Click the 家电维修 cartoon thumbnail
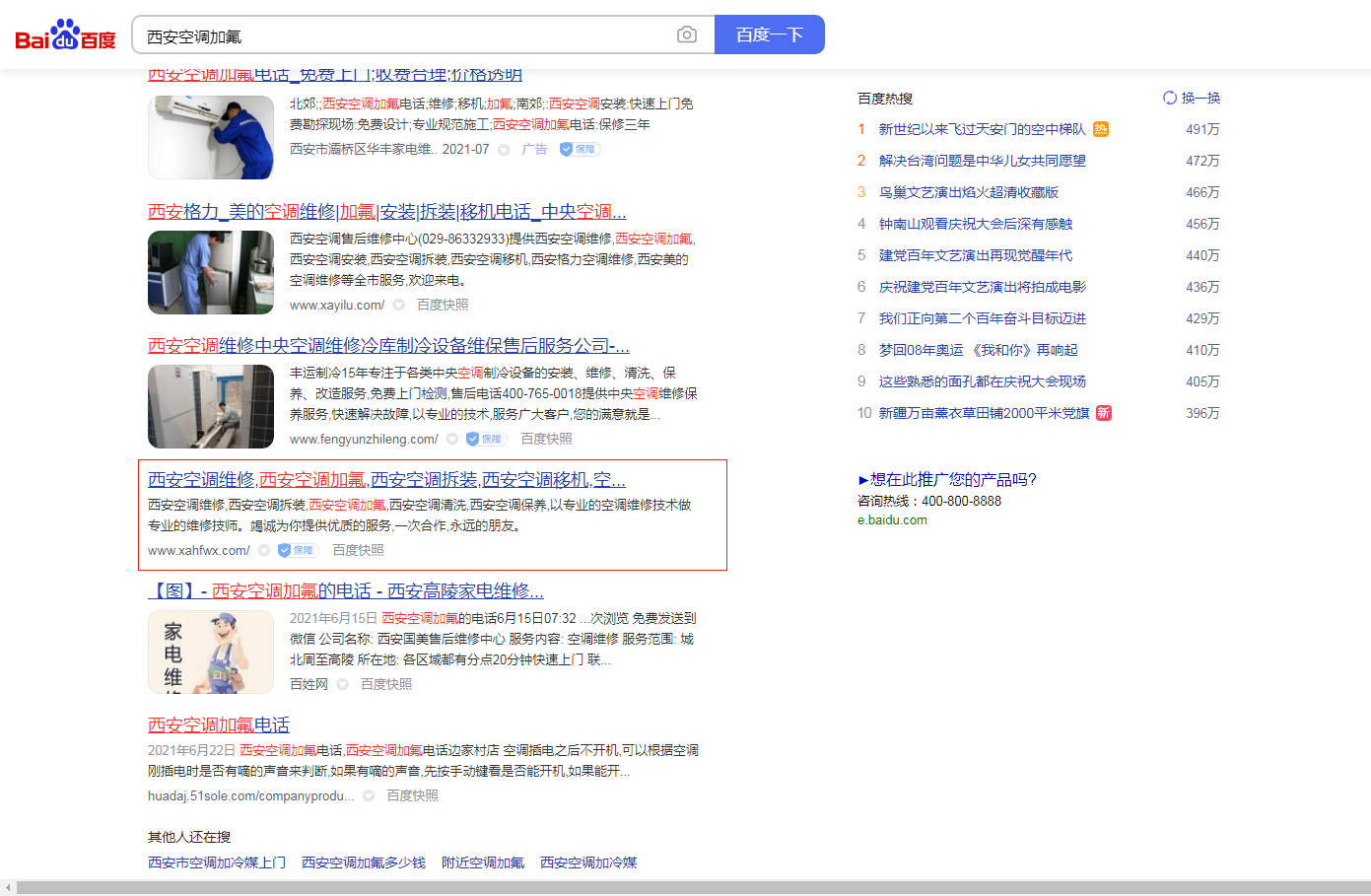This screenshot has width=1371, height=896. pos(210,652)
